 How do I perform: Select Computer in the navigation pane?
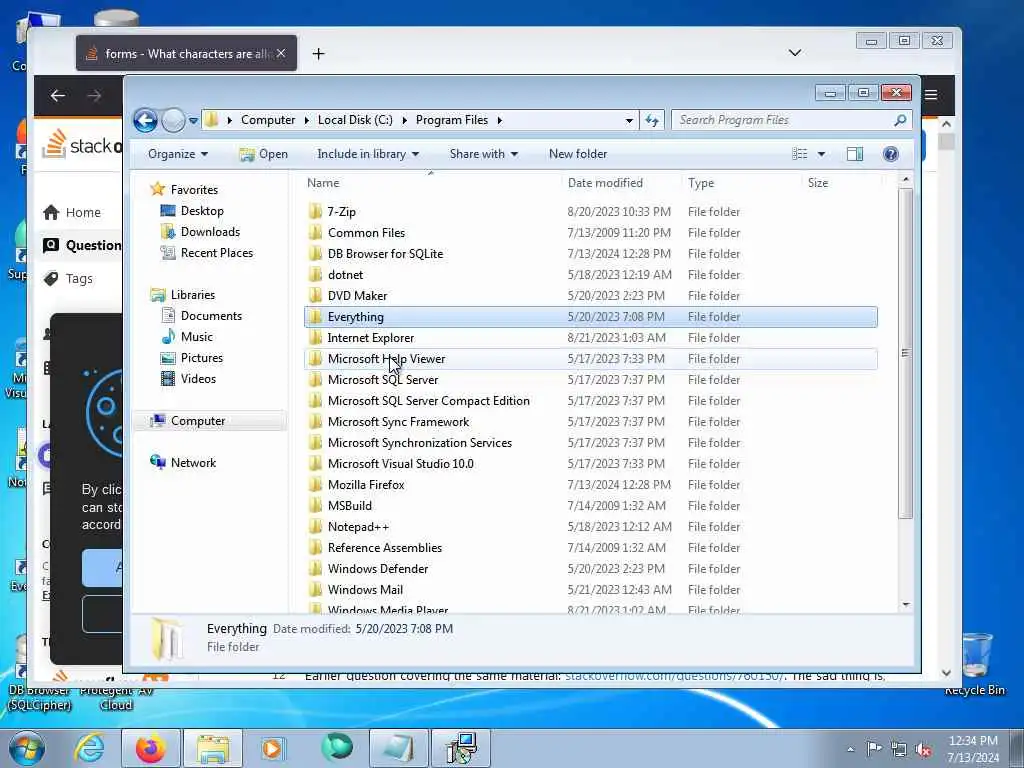197,421
